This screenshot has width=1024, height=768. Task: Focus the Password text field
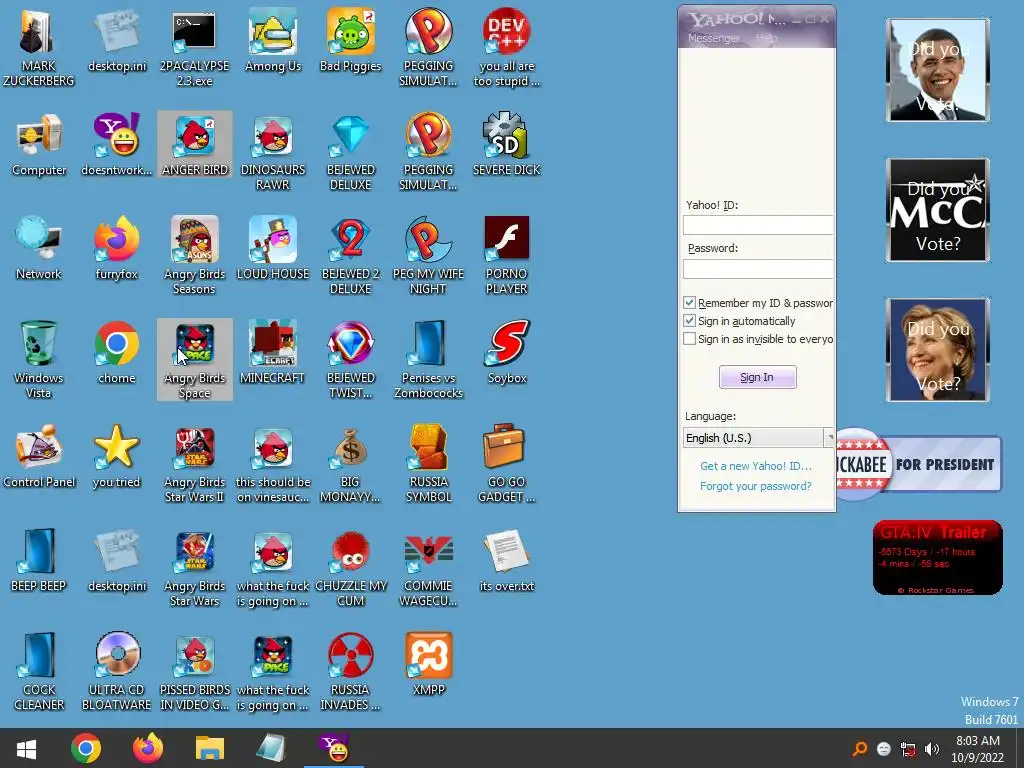(x=758, y=269)
